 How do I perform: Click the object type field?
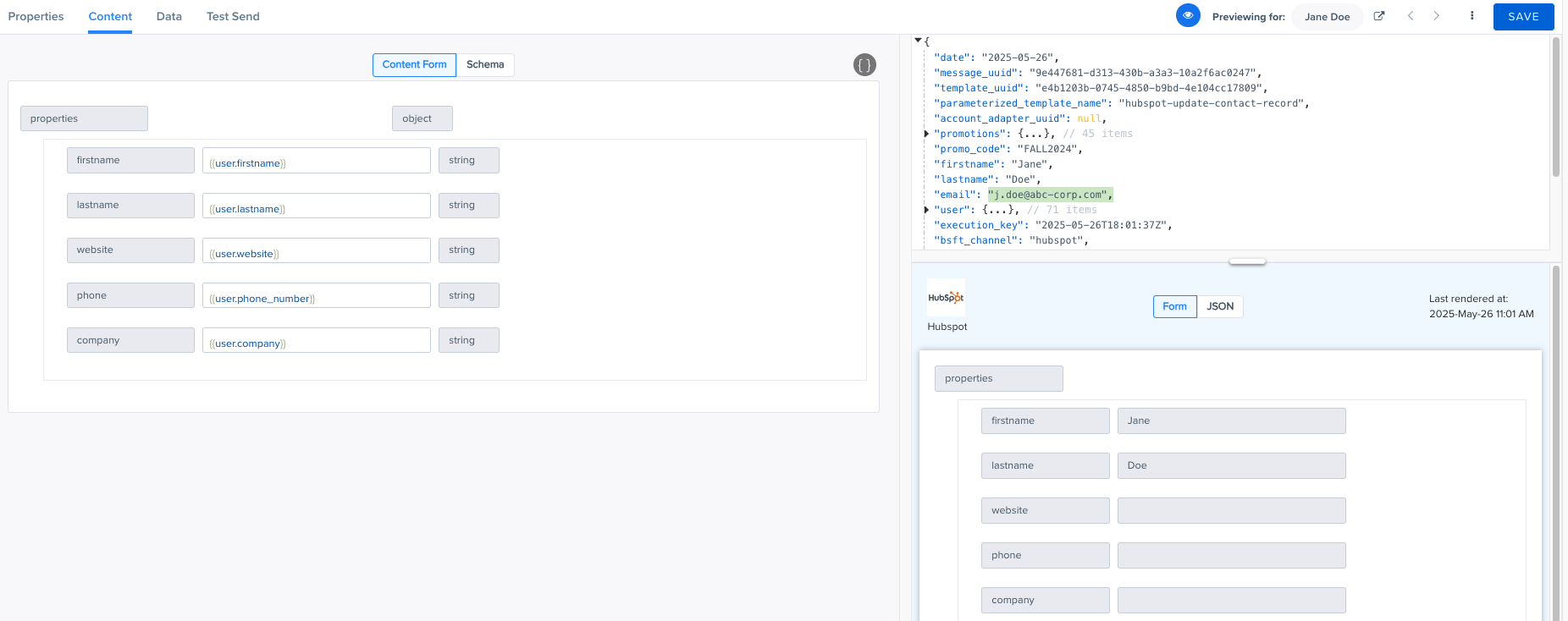422,118
